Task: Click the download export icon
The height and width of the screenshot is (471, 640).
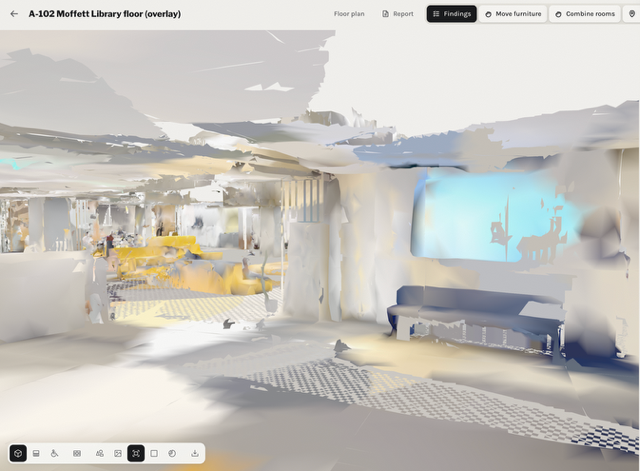Action: point(195,453)
